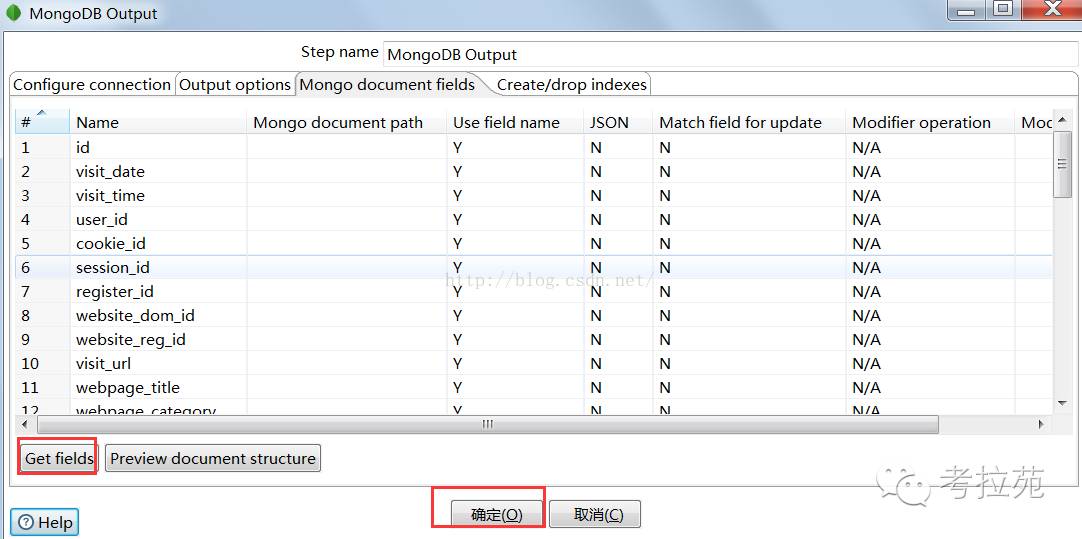Click Modifier operation N/A in webpage_title row

[930, 387]
